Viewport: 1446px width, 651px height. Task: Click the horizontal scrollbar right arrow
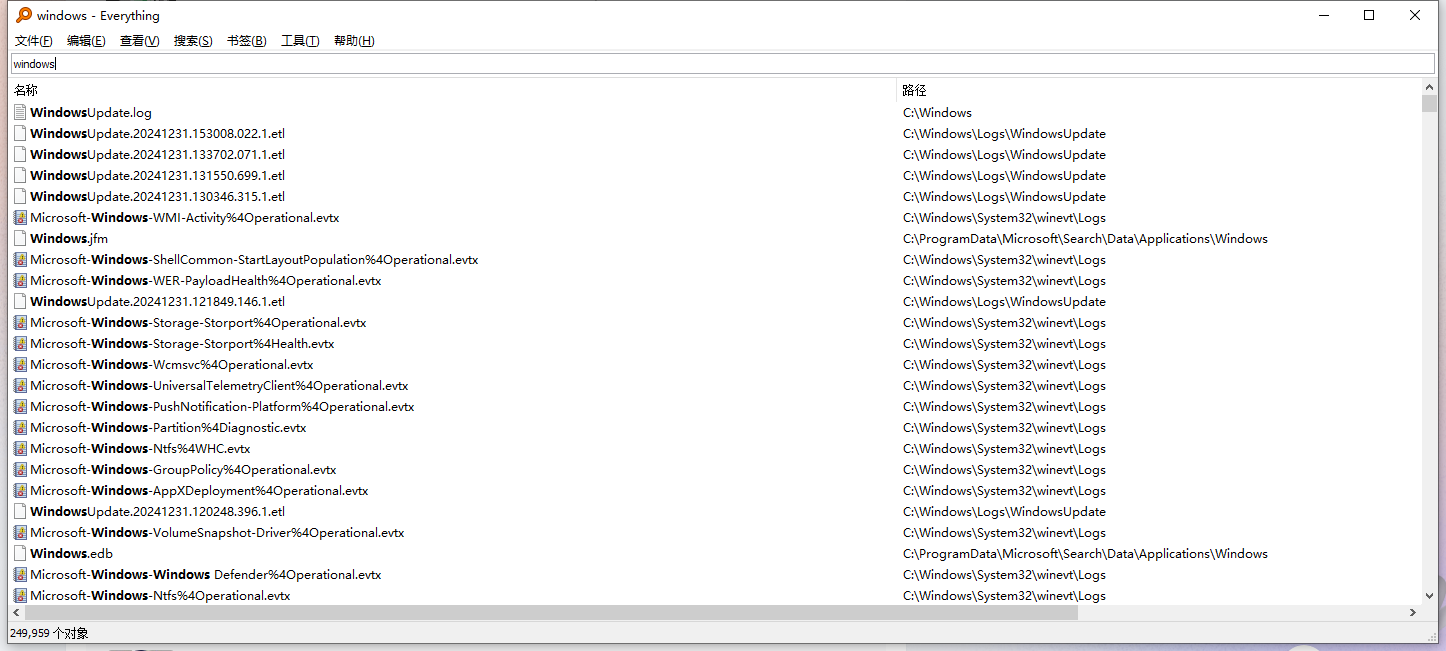tap(1413, 612)
